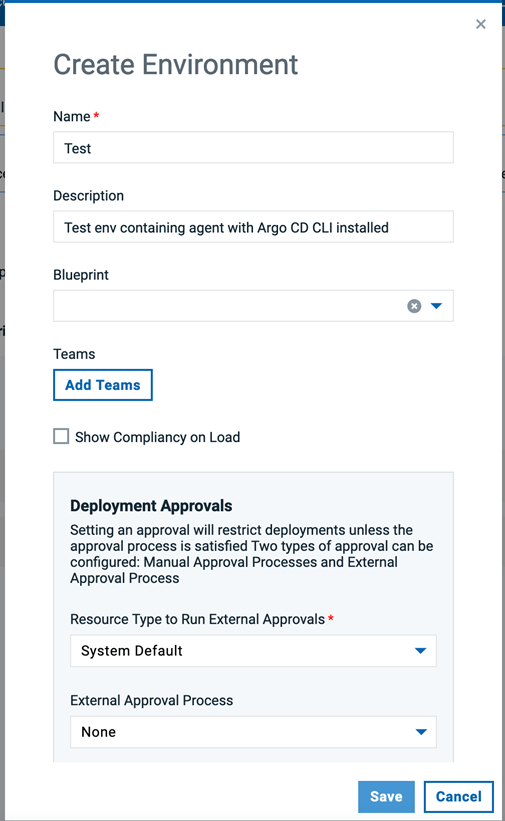The width and height of the screenshot is (505, 821).
Task: Clear the Blueprint selection with the x icon
Action: coord(414,306)
